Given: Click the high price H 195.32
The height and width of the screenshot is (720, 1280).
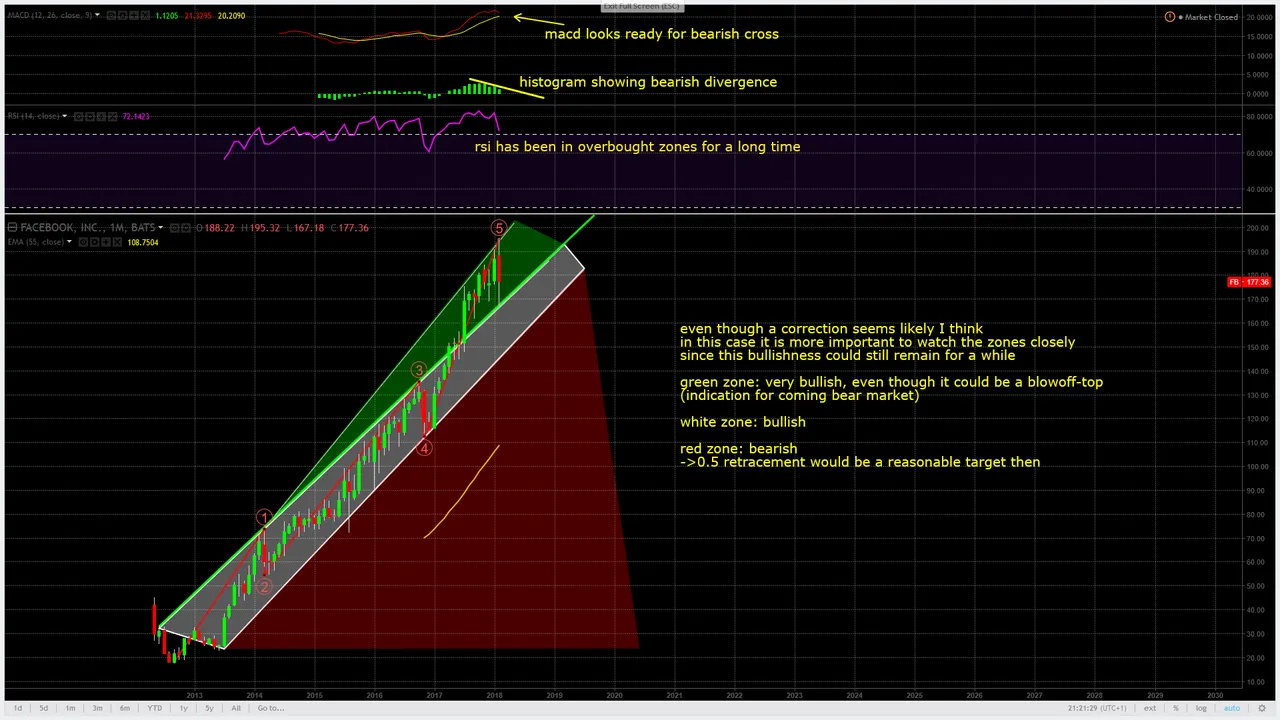Looking at the screenshot, I should pyautogui.click(x=259, y=228).
